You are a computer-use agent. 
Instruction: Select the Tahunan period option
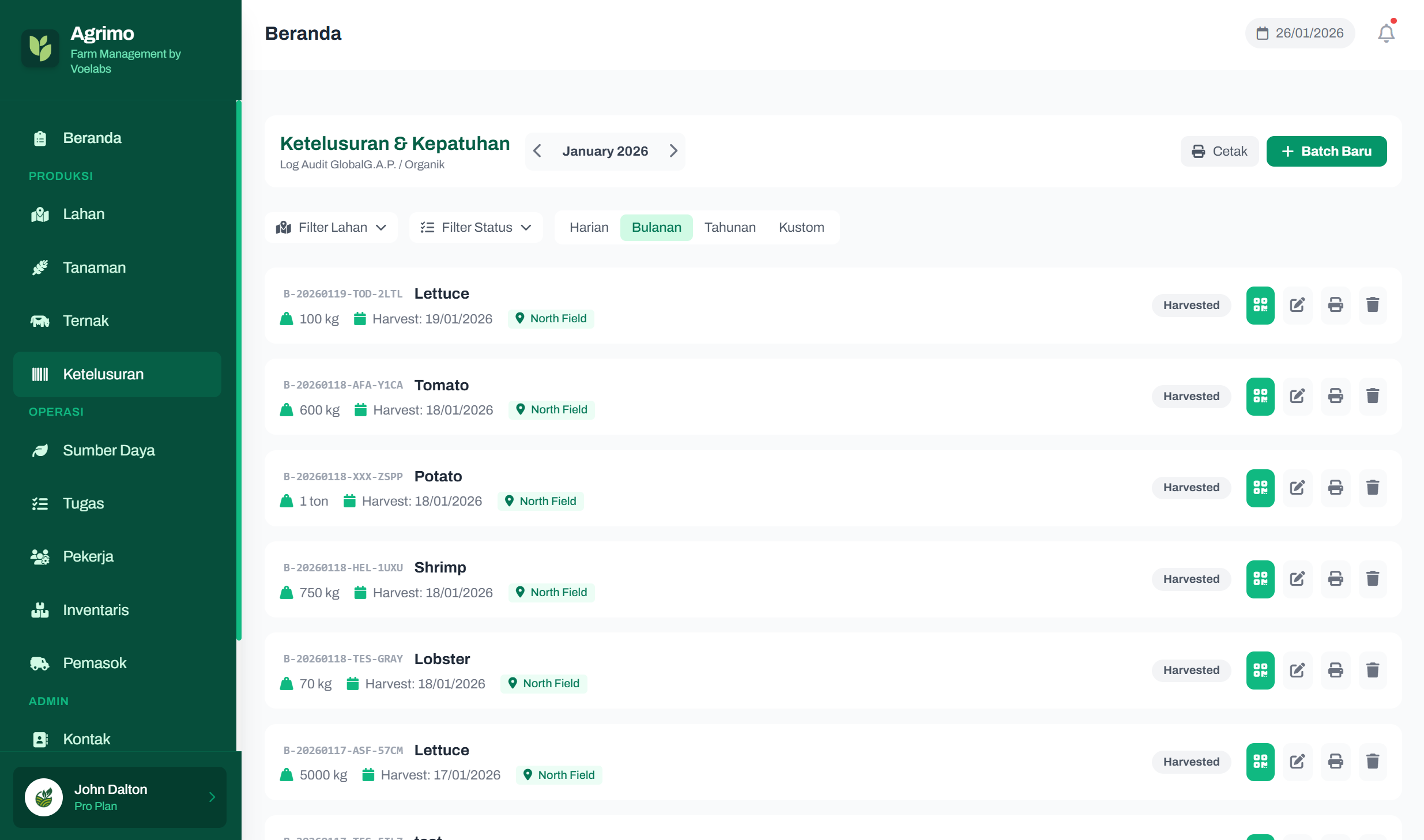(x=729, y=227)
